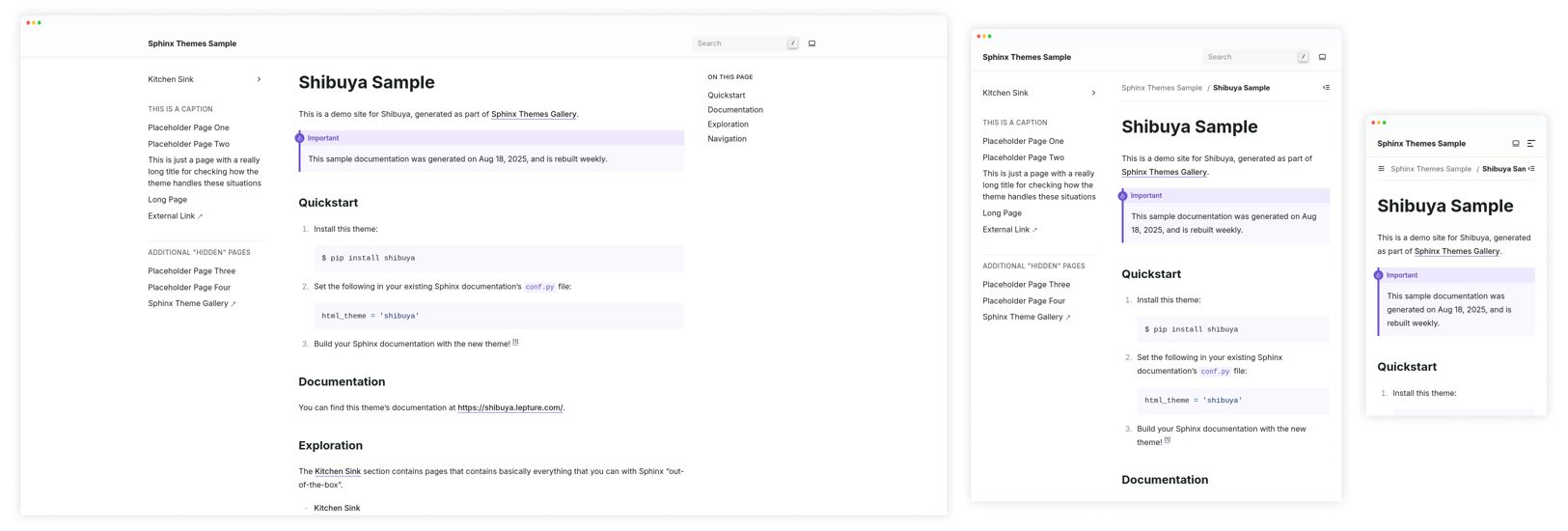The image size is (1568, 531).
Task: Click the Search field in the middle window
Action: [1255, 57]
